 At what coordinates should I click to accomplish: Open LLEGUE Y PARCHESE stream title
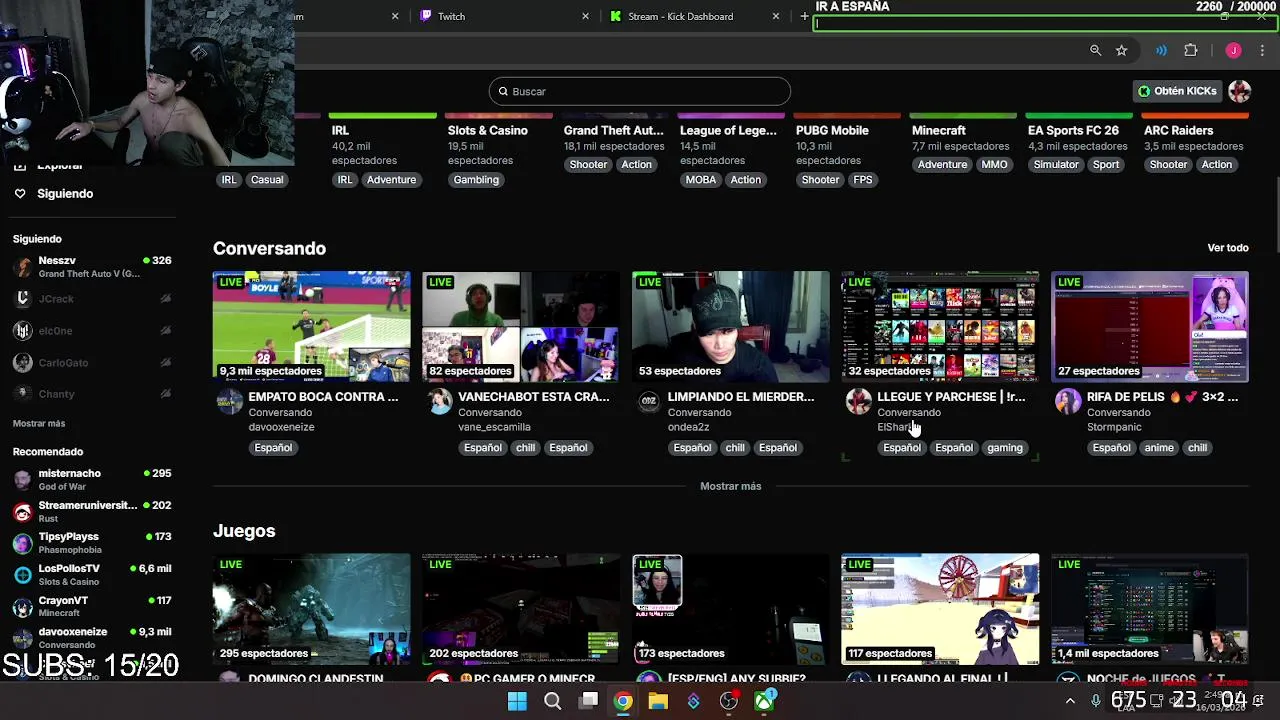(x=951, y=397)
